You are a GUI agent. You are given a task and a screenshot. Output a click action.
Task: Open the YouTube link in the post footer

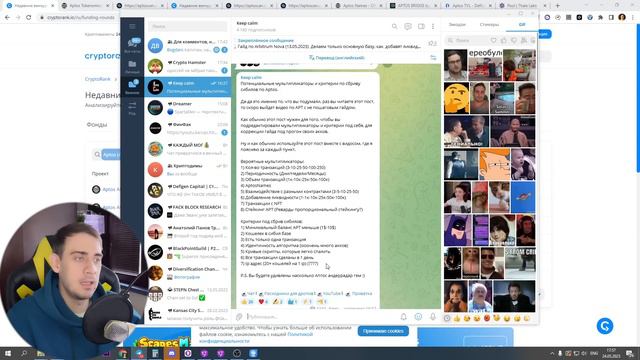[333, 293]
